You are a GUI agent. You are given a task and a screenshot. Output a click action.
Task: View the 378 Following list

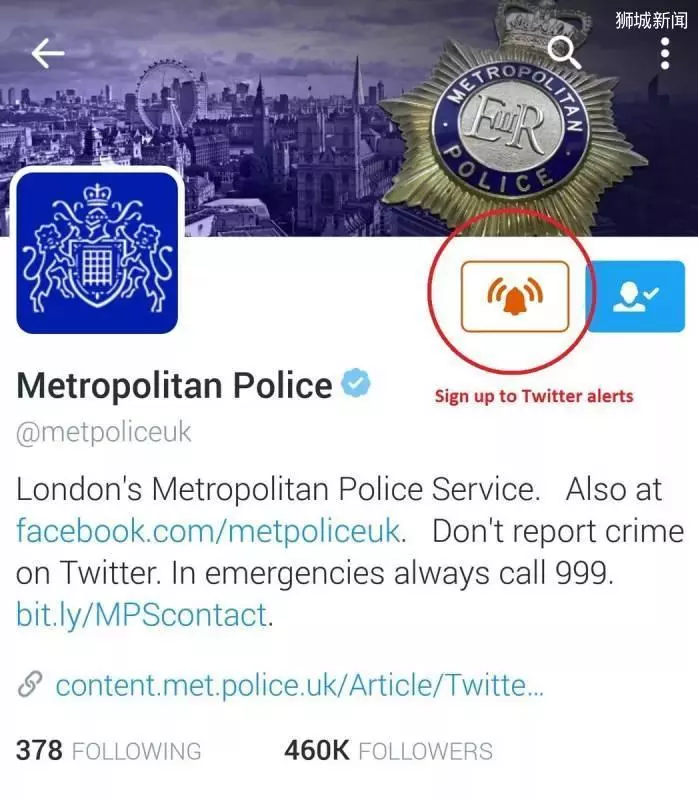point(109,751)
